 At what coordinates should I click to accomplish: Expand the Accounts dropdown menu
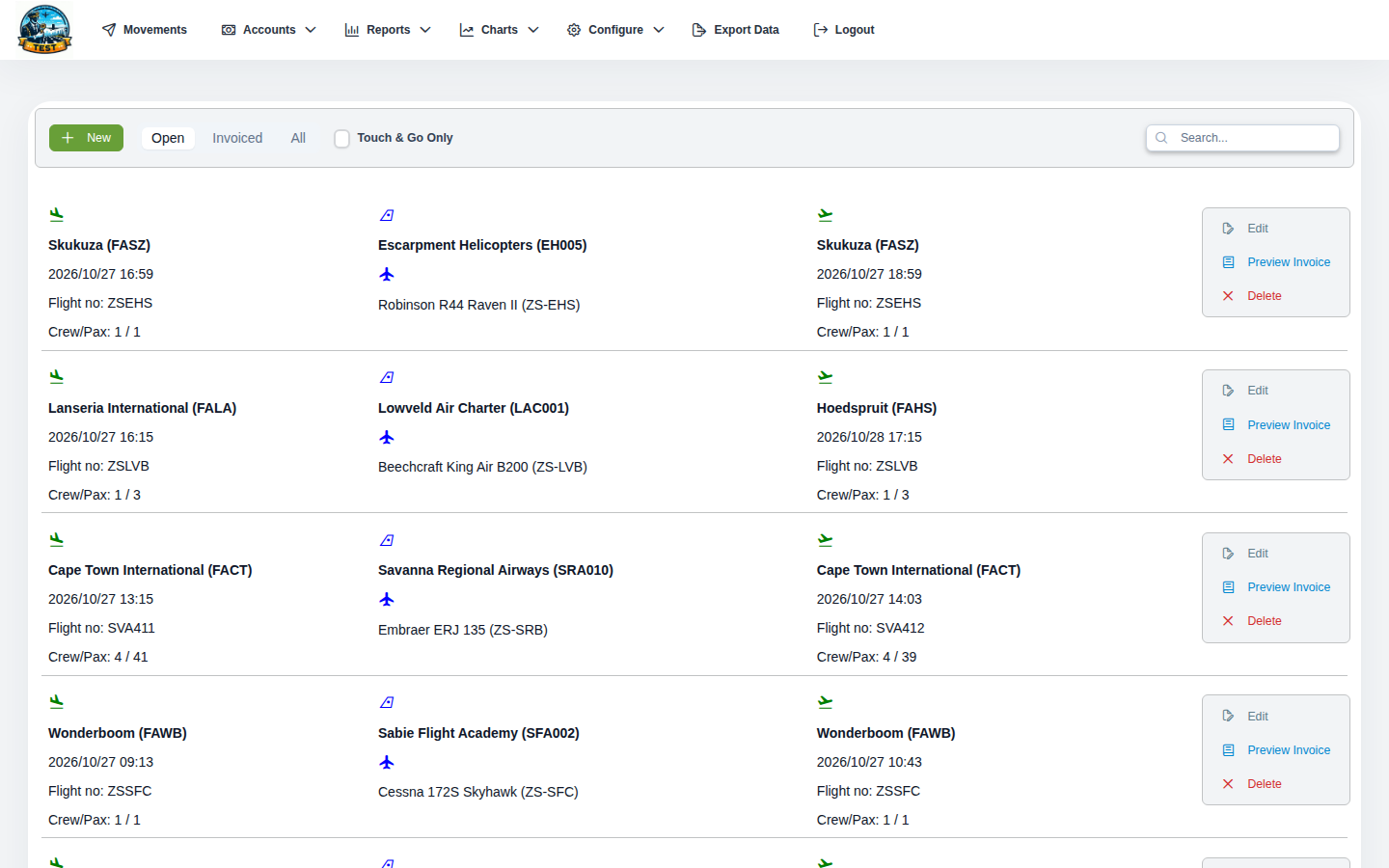point(269,30)
